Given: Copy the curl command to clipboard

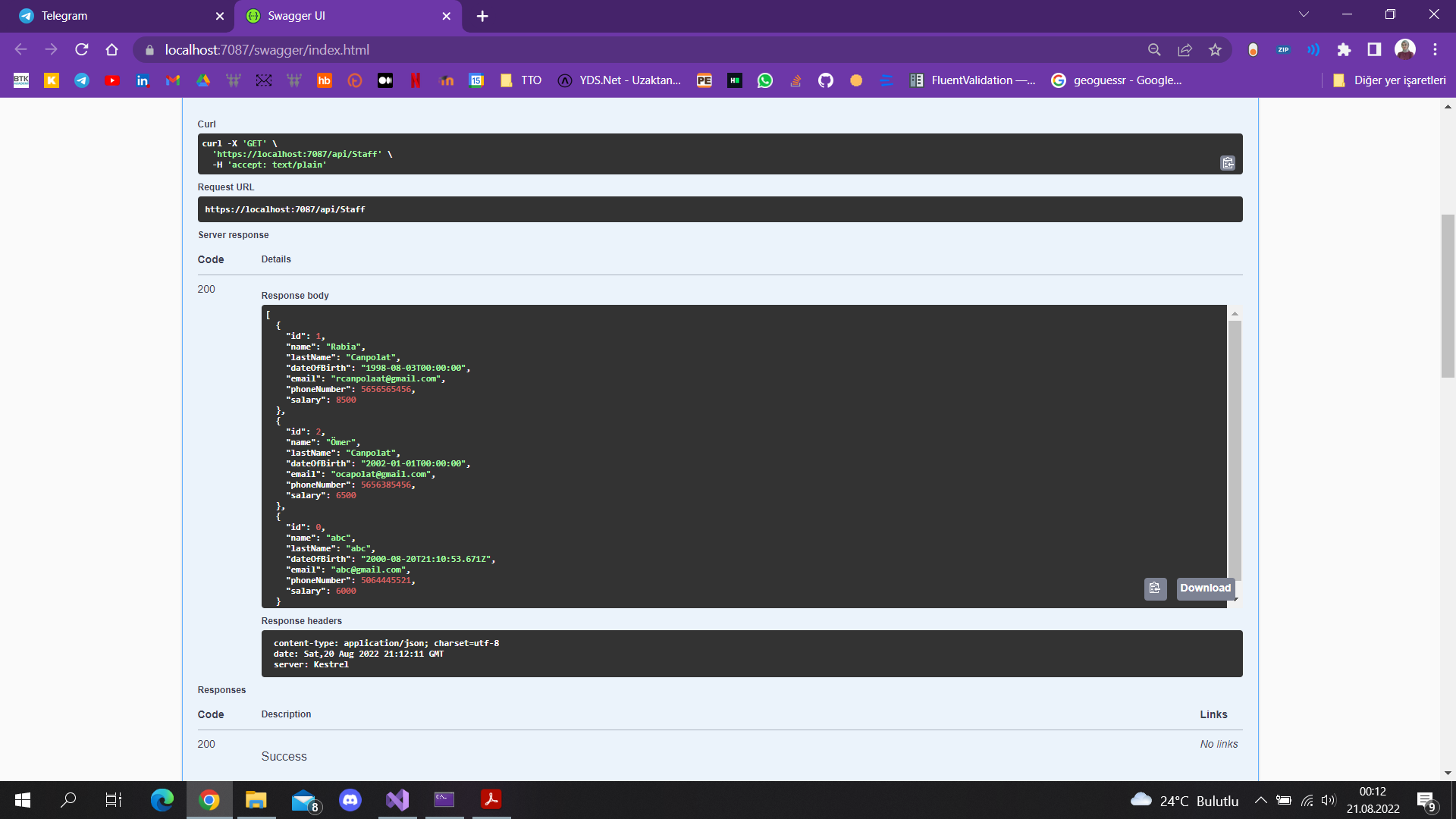Looking at the screenshot, I should (x=1228, y=163).
